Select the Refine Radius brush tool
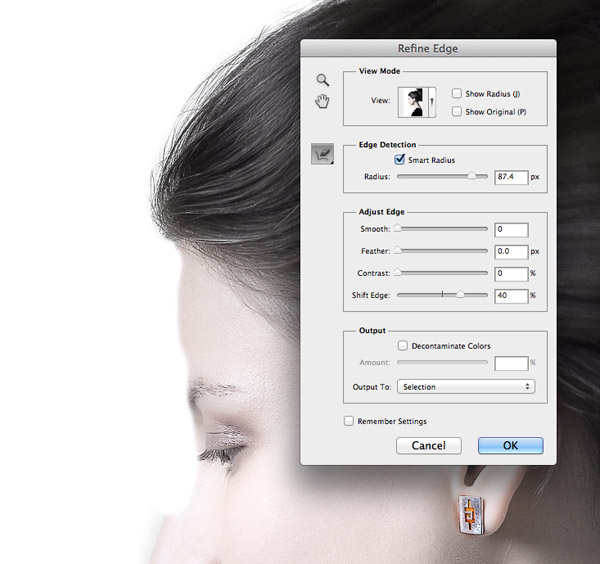The height and width of the screenshot is (564, 600). pos(322,154)
